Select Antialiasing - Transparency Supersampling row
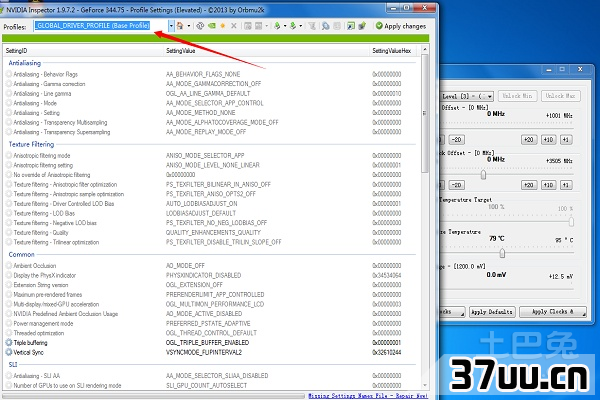 (210, 132)
